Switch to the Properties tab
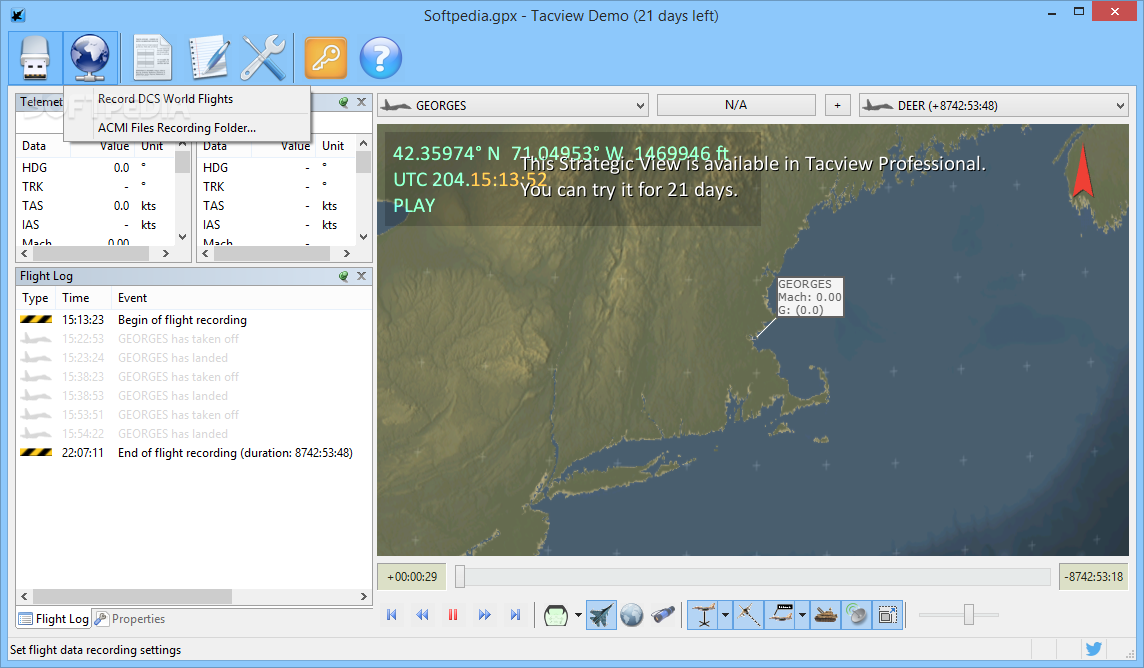 tap(131, 618)
